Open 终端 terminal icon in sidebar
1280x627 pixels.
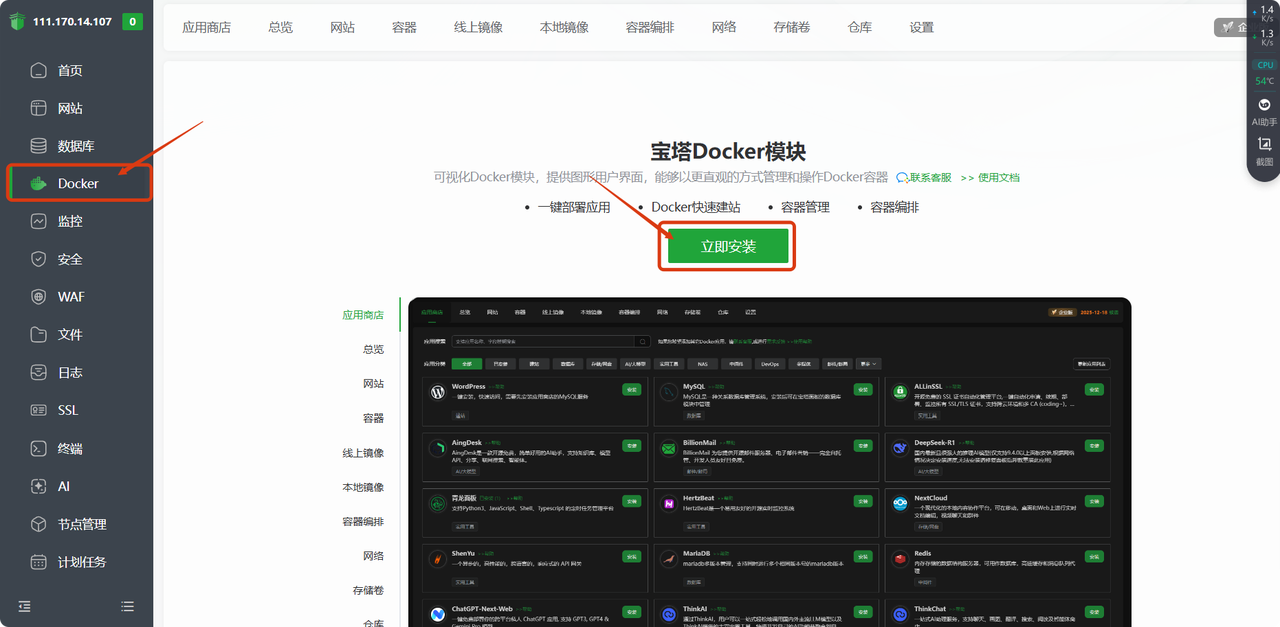click(x=38, y=448)
